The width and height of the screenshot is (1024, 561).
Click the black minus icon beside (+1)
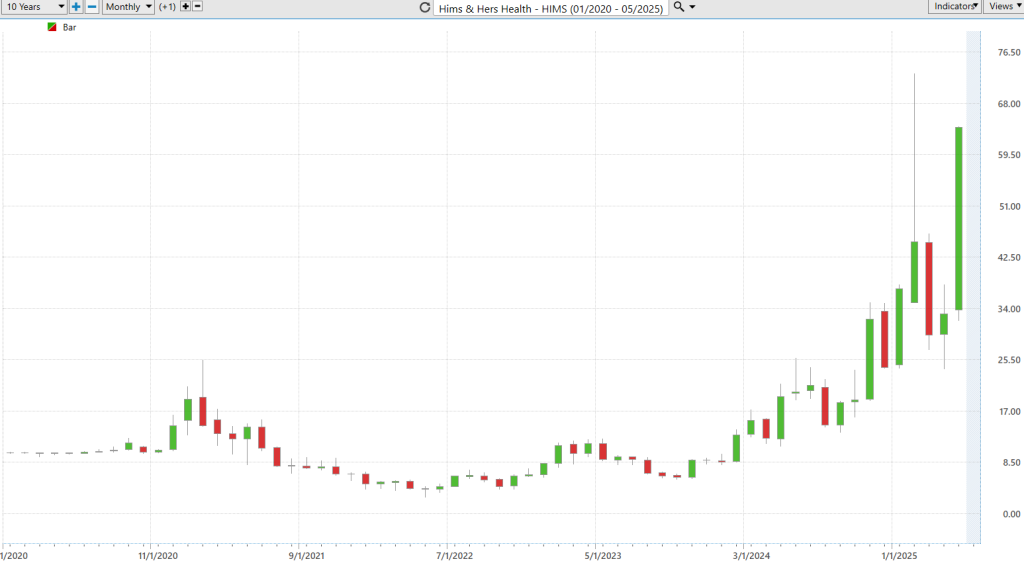pos(197,7)
